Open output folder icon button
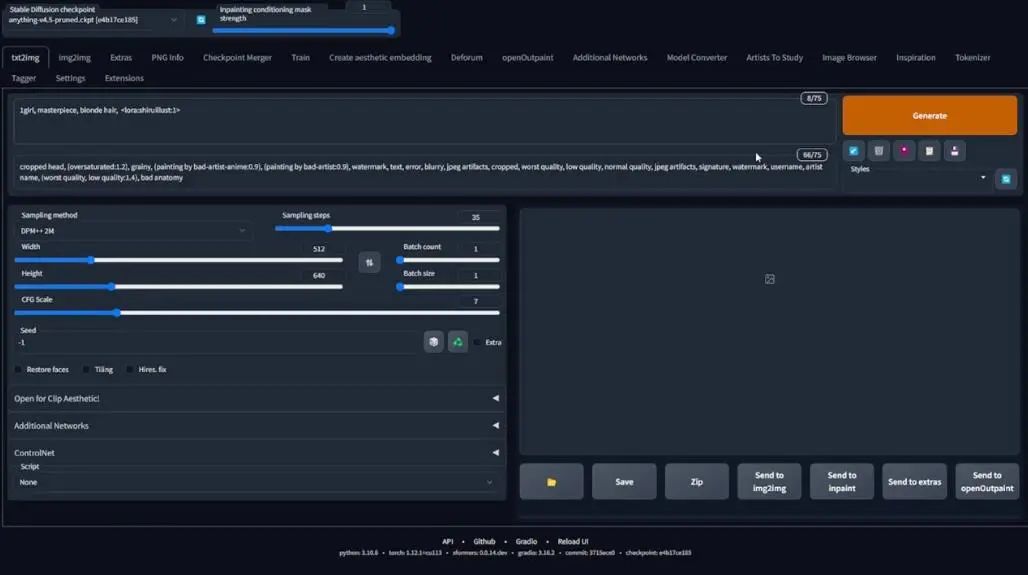This screenshot has width=1028, height=575. [x=551, y=482]
